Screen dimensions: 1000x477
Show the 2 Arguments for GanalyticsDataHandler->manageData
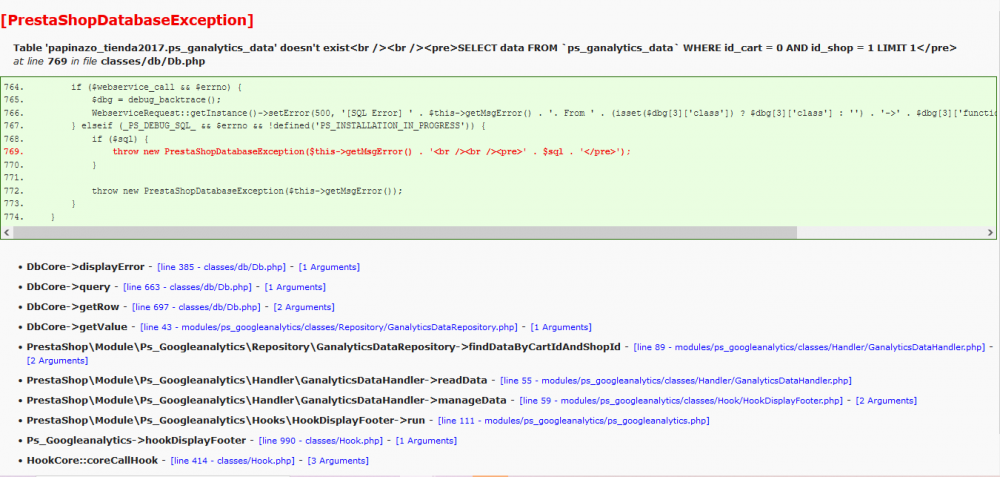tap(886, 401)
